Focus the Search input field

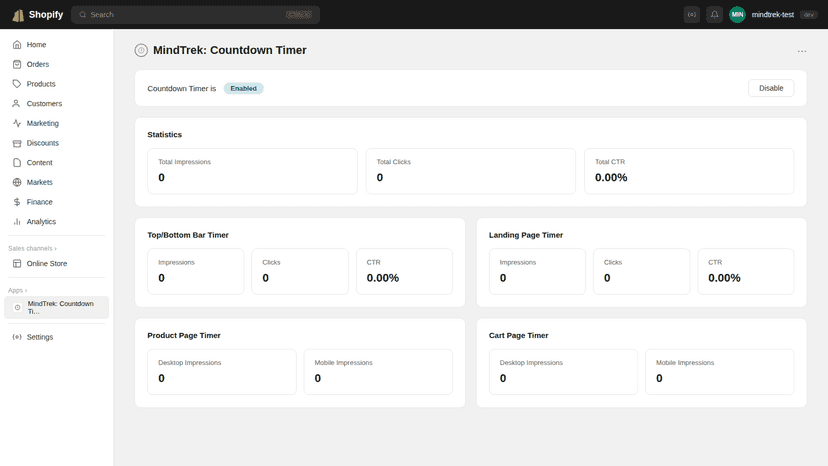195,15
